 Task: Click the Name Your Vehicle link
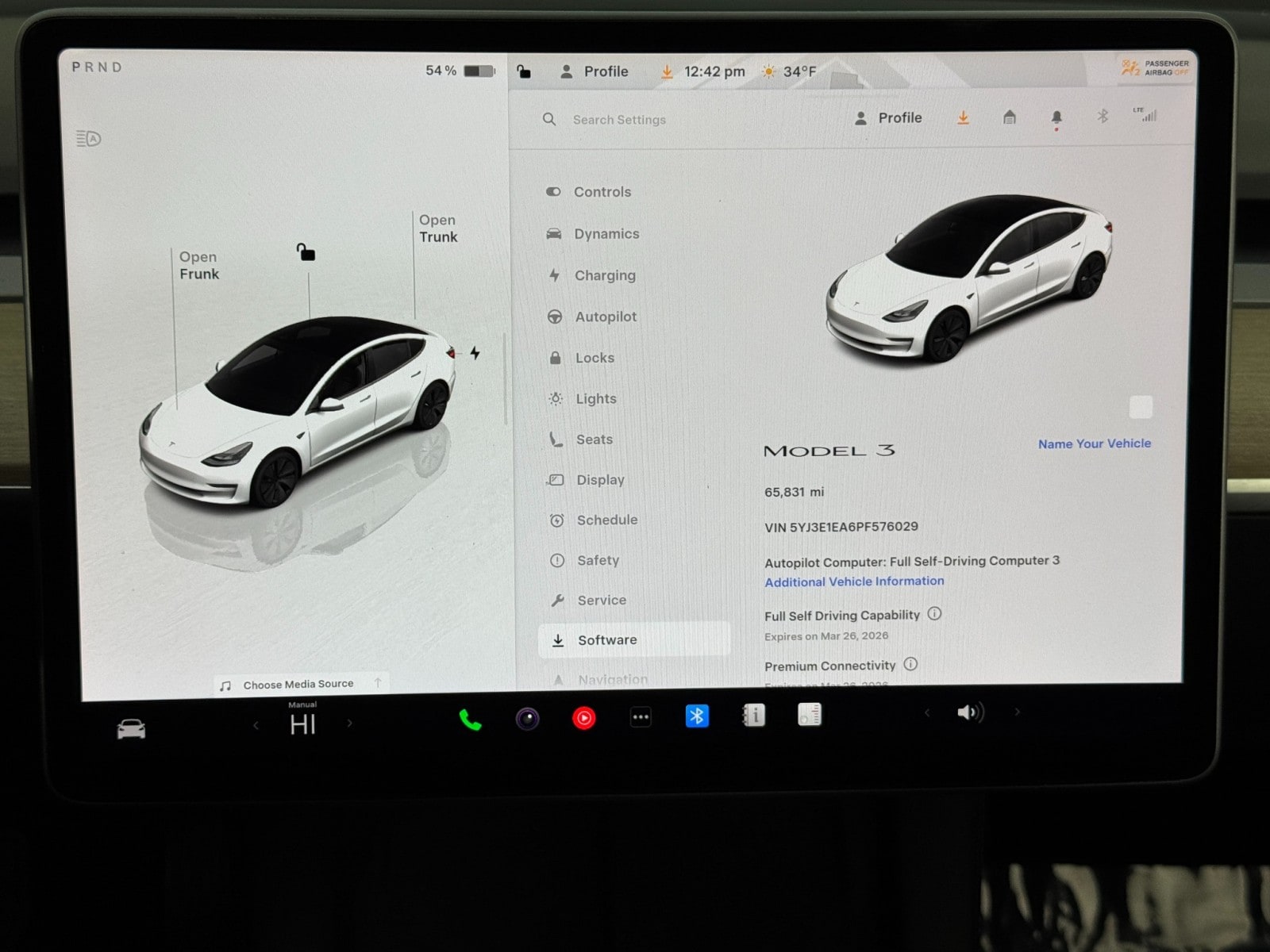coord(1094,443)
